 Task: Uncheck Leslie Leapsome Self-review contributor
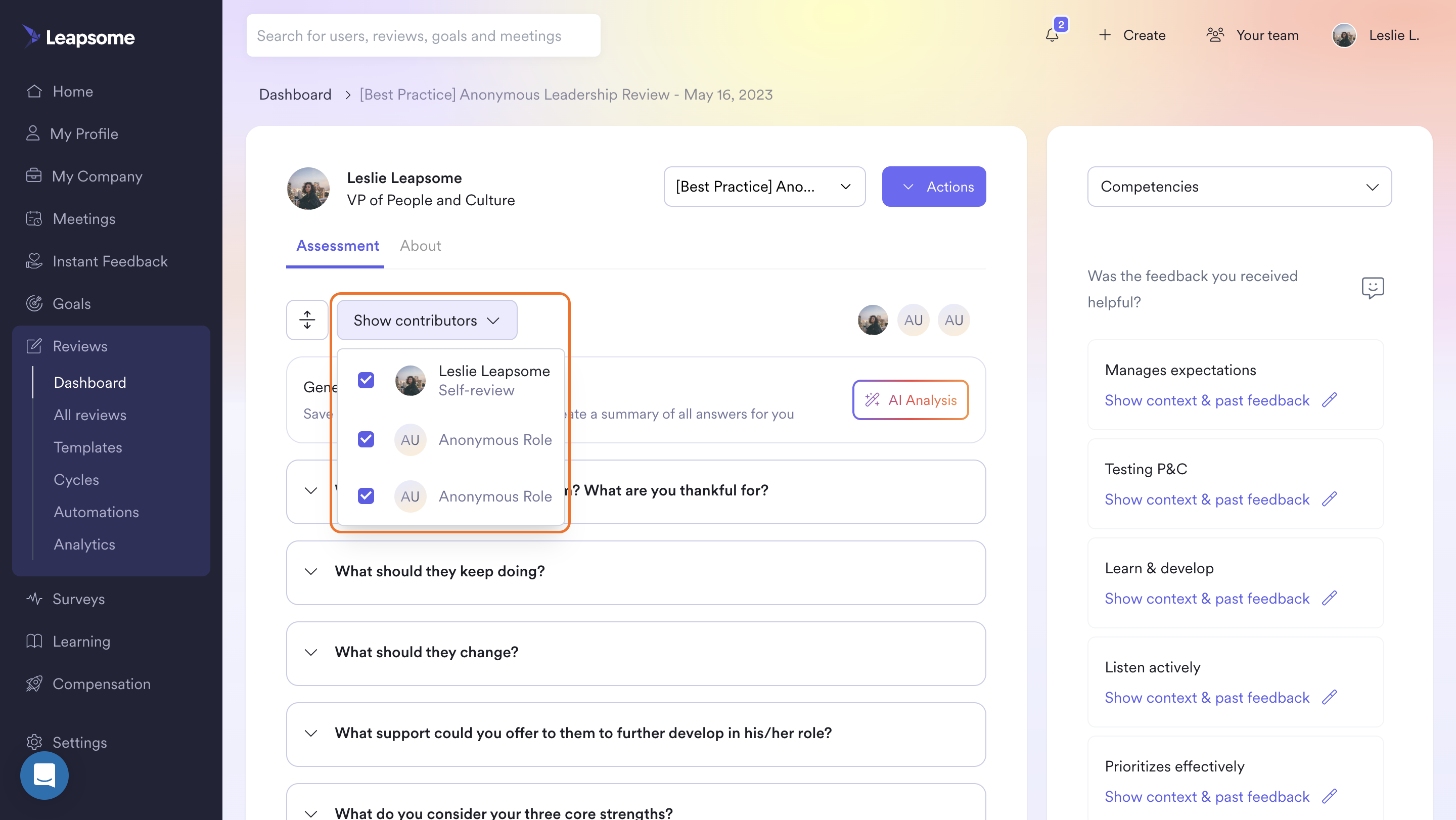pyautogui.click(x=366, y=380)
